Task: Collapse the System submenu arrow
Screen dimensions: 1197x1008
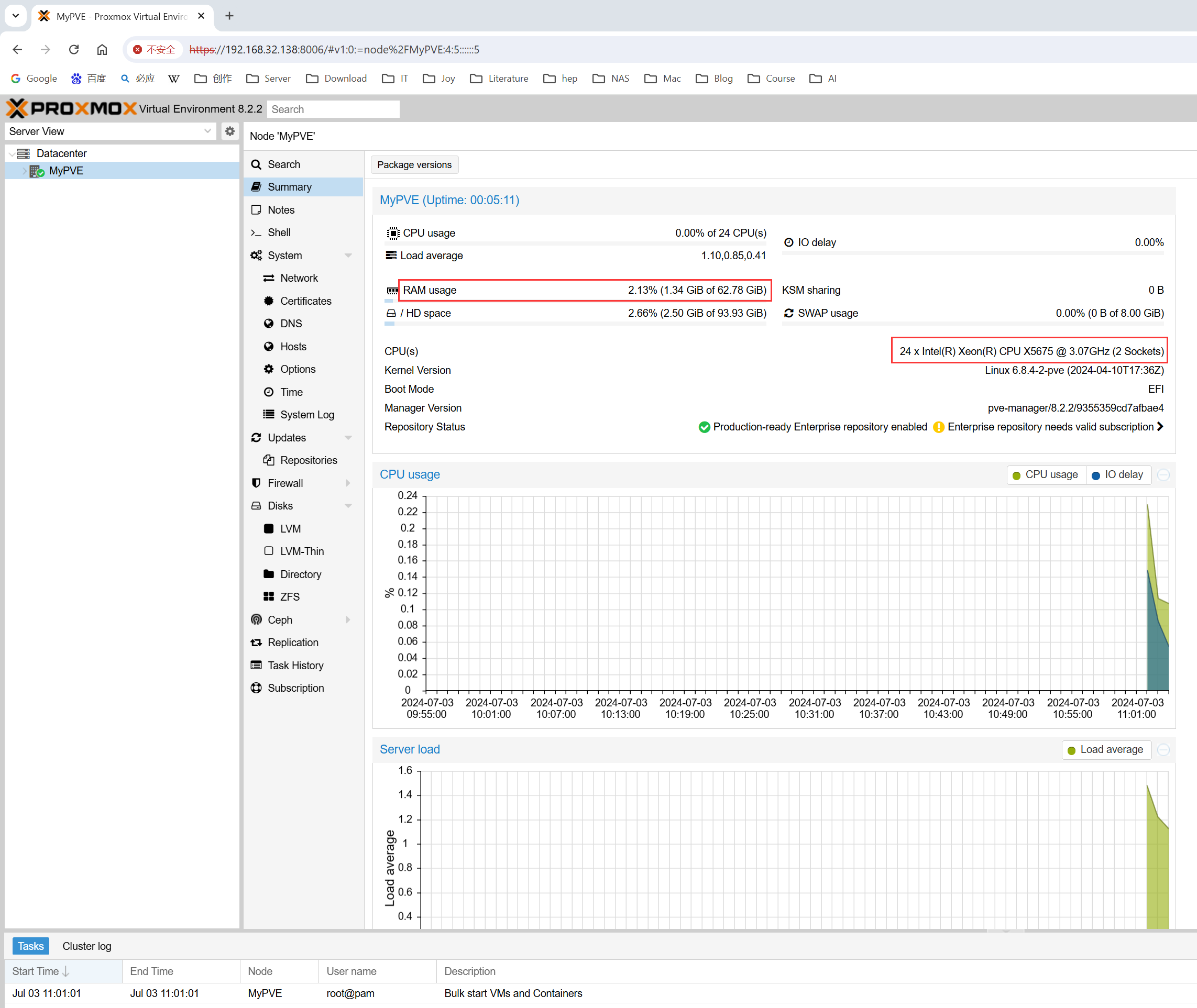Action: point(347,256)
